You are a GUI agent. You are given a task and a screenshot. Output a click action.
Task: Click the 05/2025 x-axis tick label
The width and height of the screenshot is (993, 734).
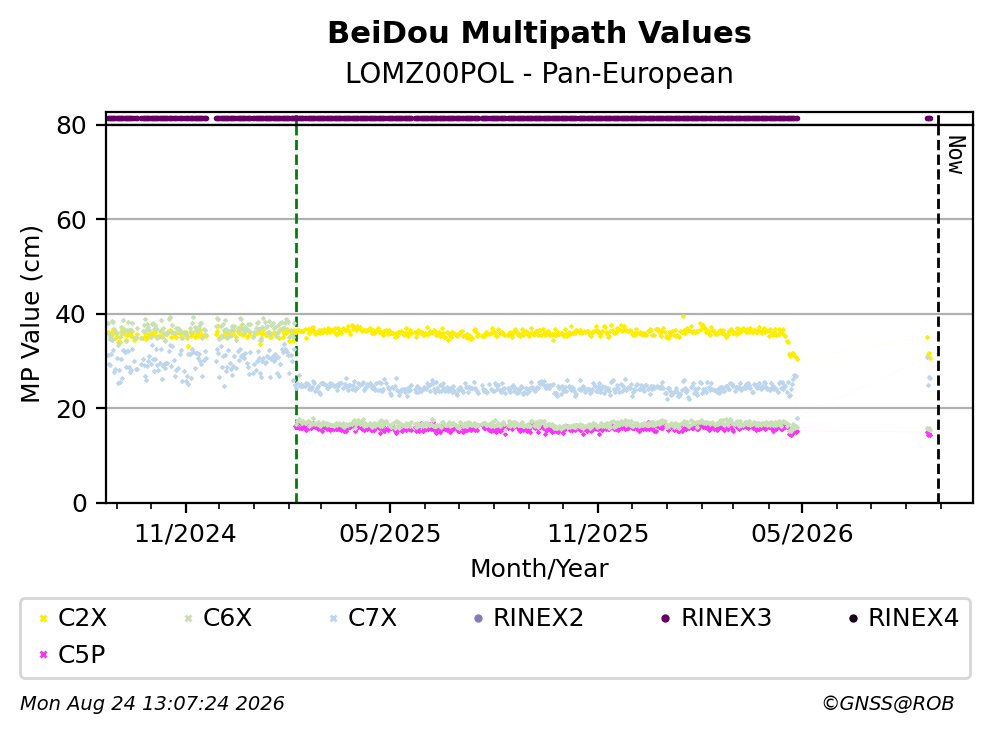click(389, 534)
